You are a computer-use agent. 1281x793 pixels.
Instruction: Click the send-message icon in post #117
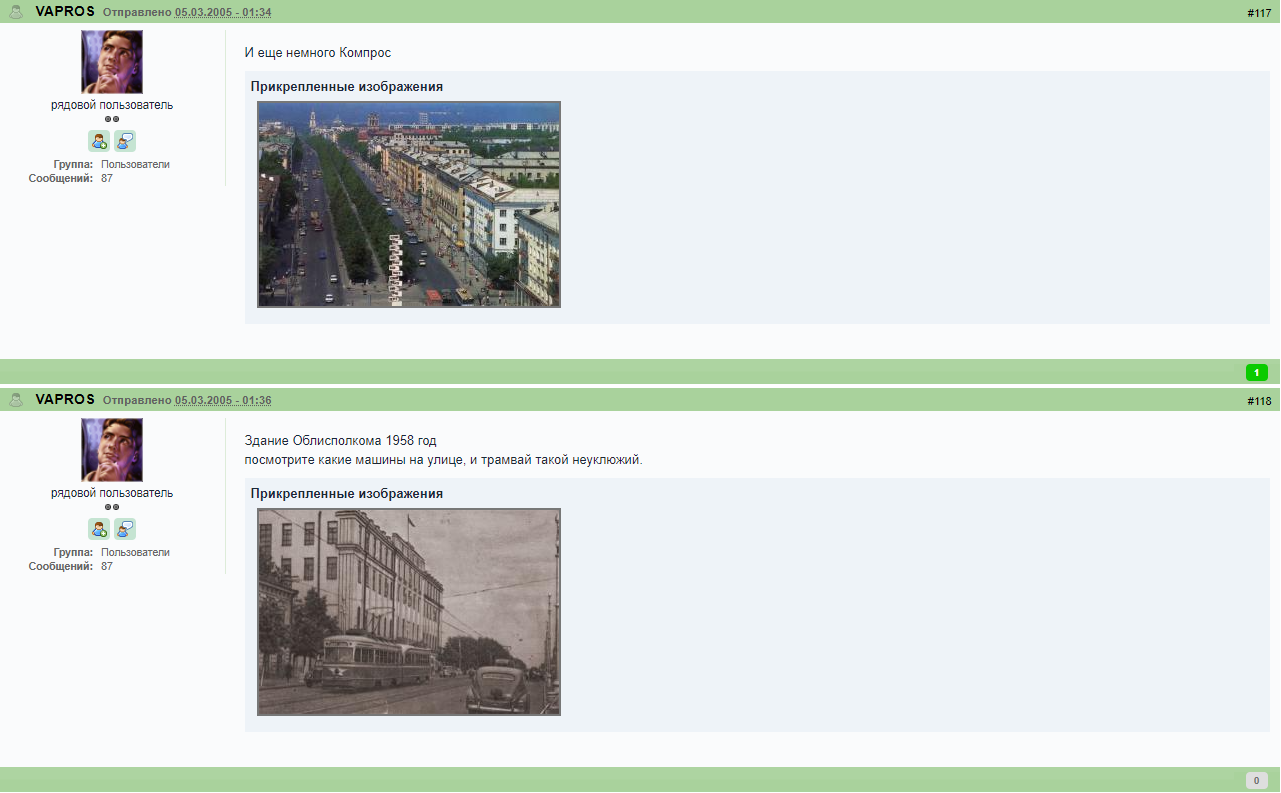tap(125, 141)
